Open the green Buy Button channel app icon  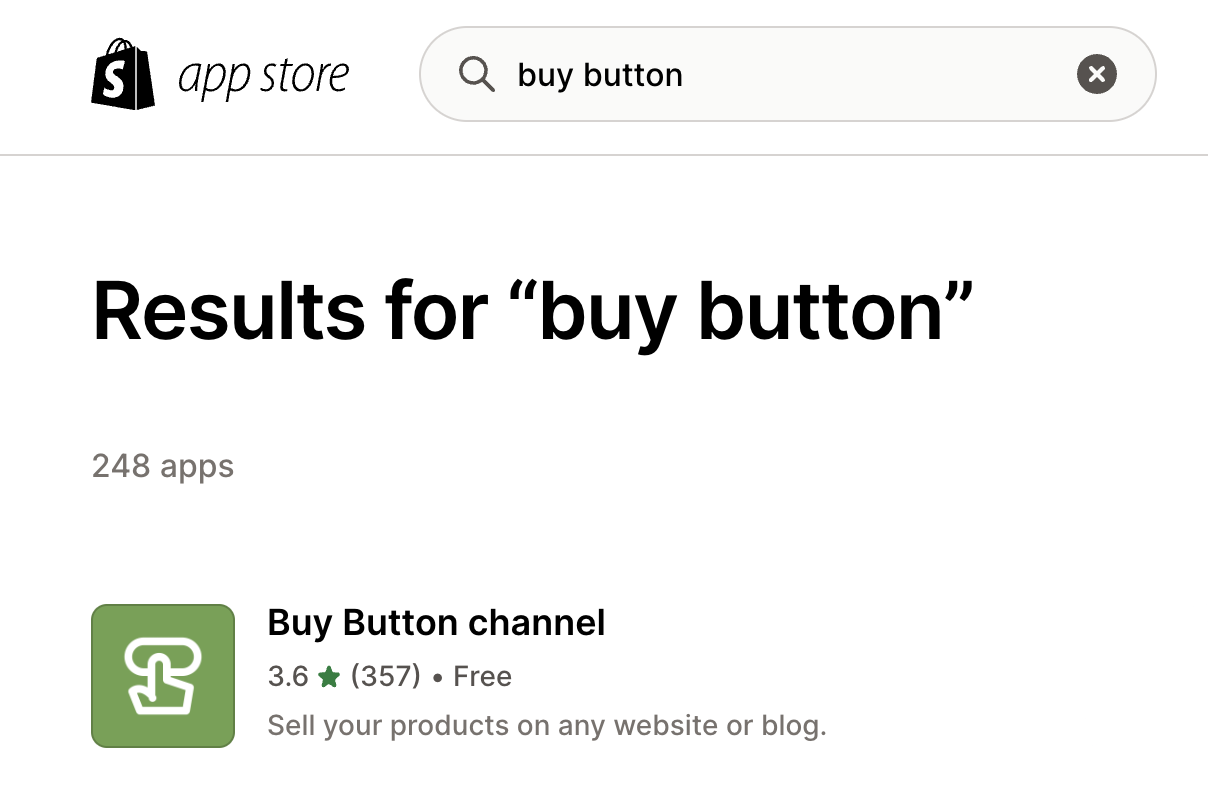click(x=163, y=676)
